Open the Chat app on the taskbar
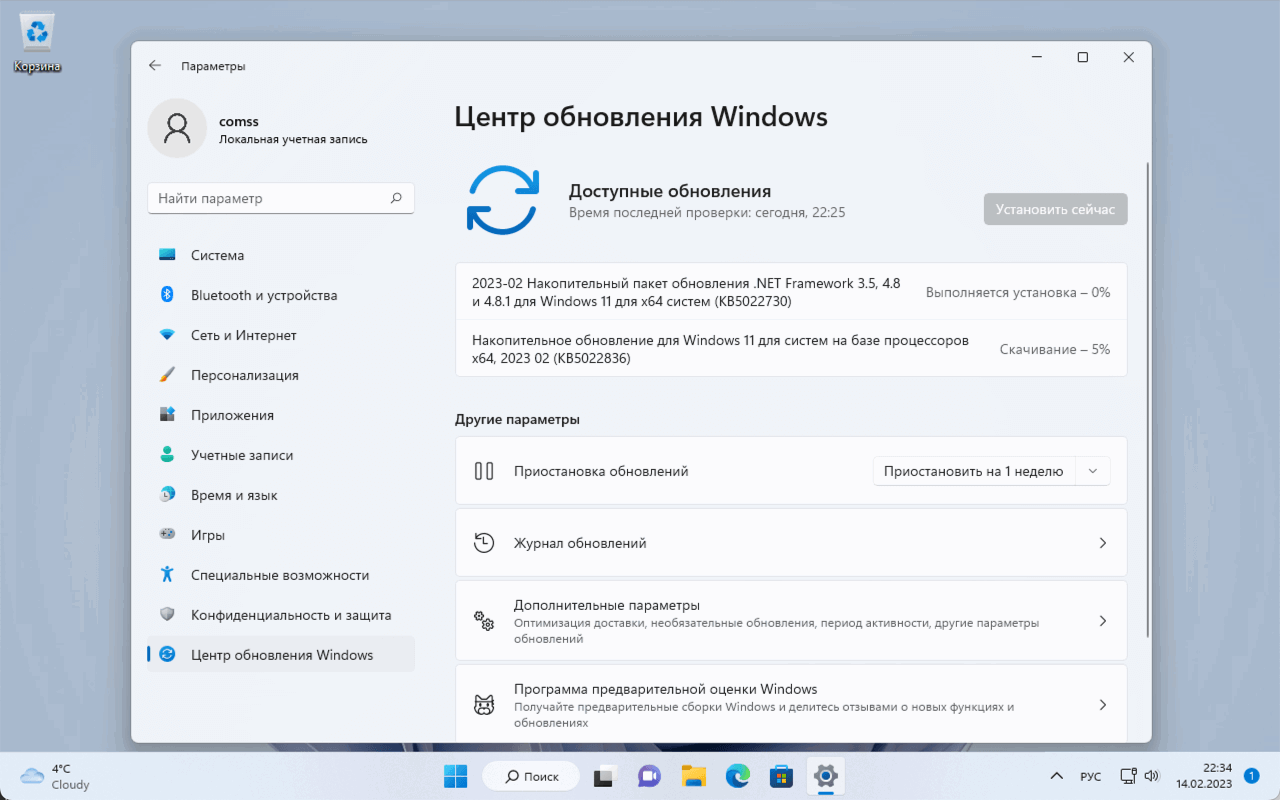 point(649,776)
